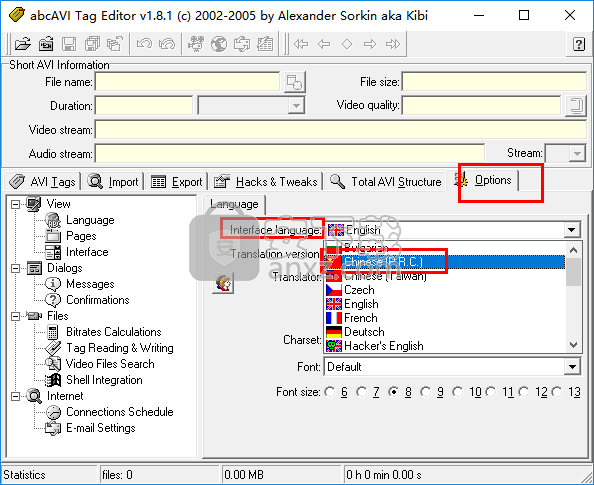Click the folder sync toolbar icon
This screenshot has width=594, height=485.
pos(242,44)
